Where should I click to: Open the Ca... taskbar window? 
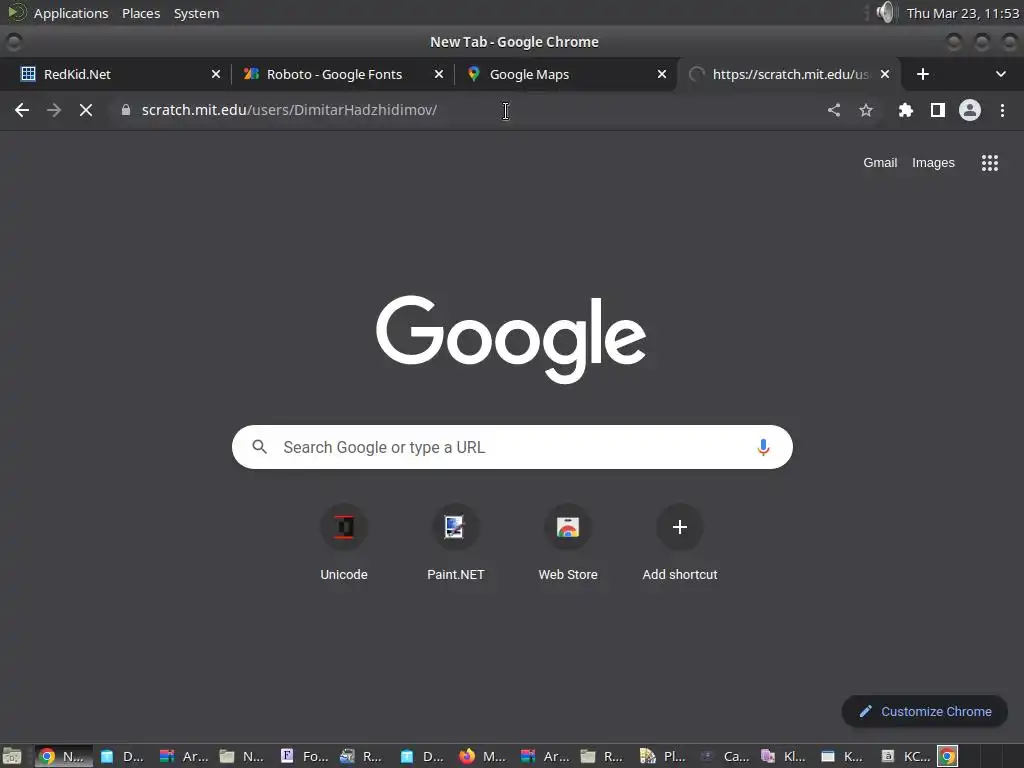click(x=724, y=756)
